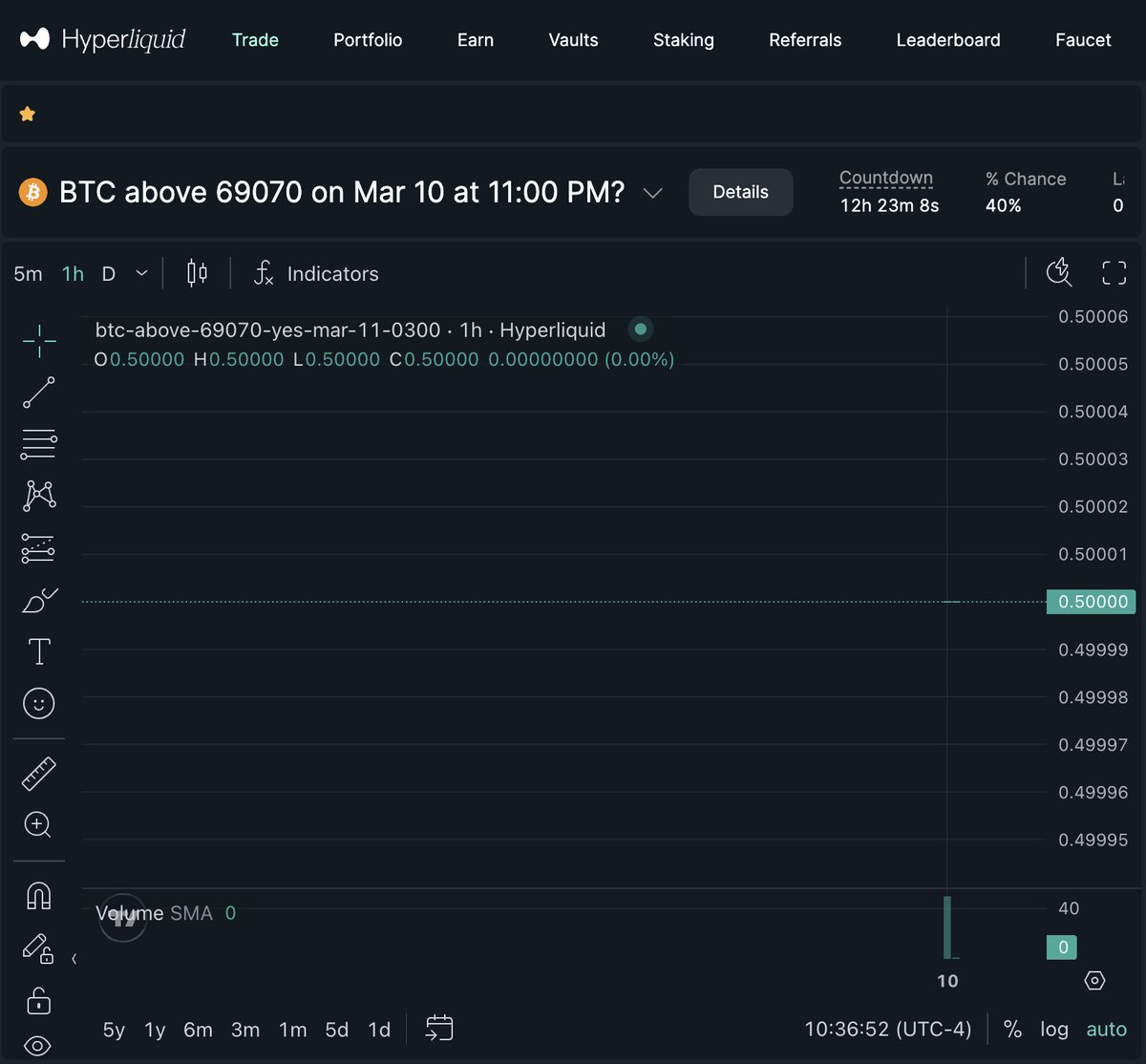This screenshot has height=1064, width=1146.
Task: Open the Portfolio tab
Action: [x=368, y=40]
